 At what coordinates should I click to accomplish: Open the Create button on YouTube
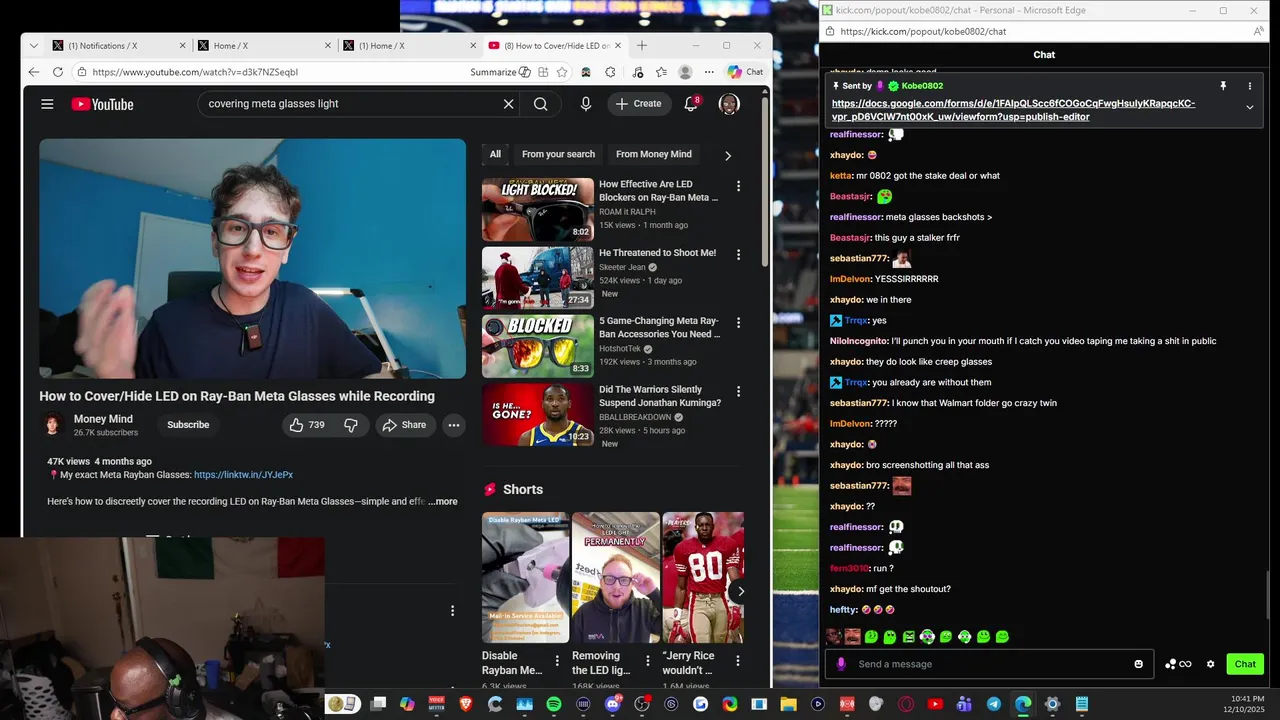pos(638,104)
